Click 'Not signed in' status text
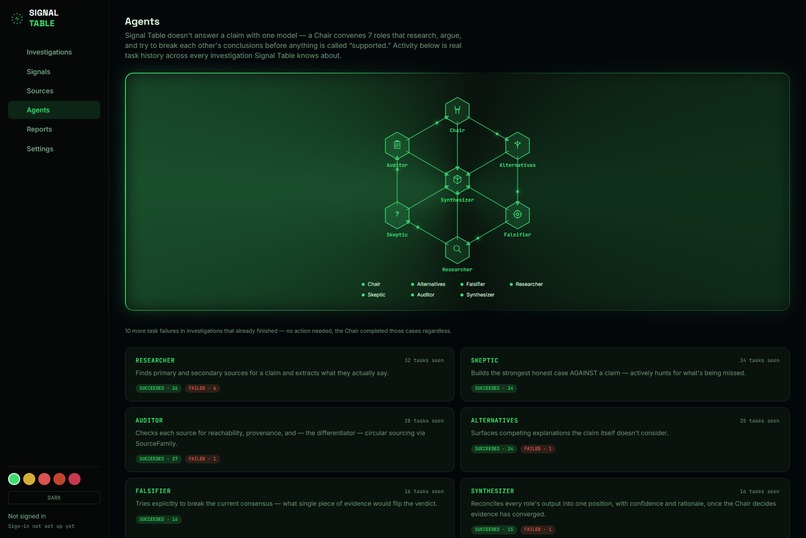This screenshot has height=538, width=806. 27,516
